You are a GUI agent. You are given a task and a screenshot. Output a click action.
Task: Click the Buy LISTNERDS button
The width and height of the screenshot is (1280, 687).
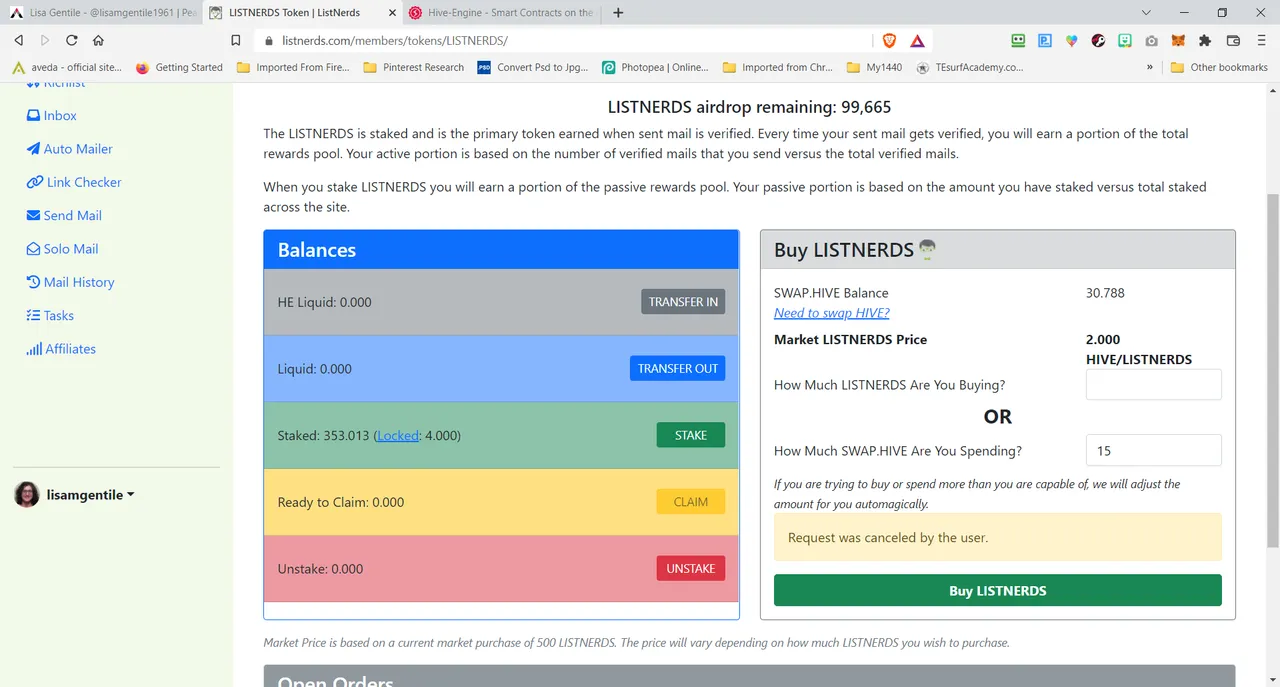coord(998,590)
